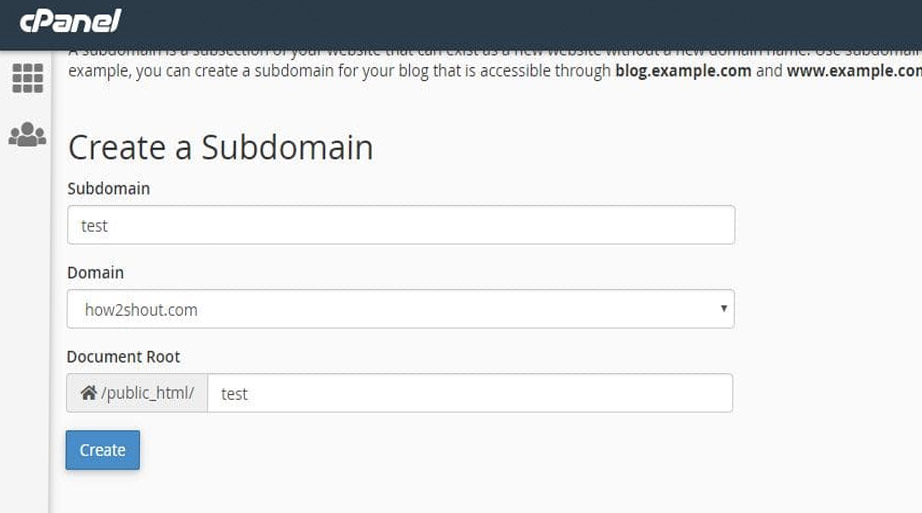Click the word "subdomain" in description text
Image resolution: width=922 pixels, height=513 pixels.
281,71
